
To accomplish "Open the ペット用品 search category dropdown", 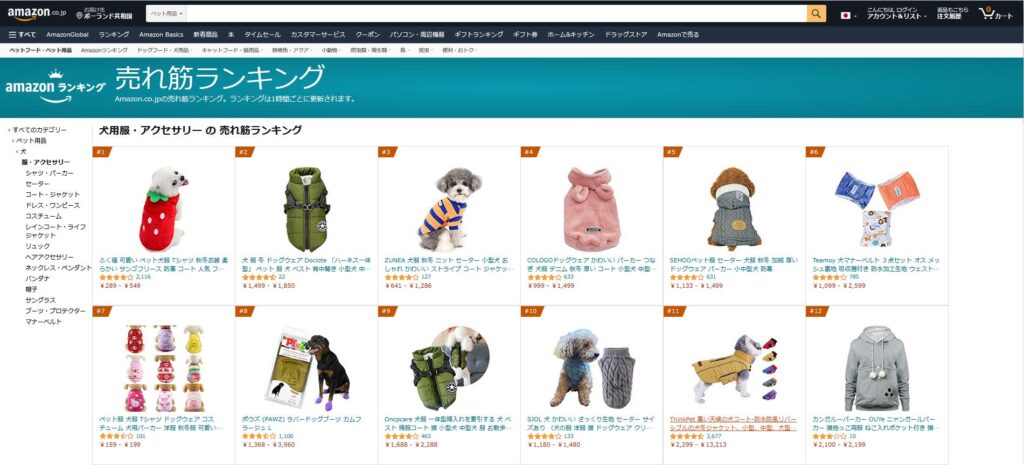I will pos(166,14).
